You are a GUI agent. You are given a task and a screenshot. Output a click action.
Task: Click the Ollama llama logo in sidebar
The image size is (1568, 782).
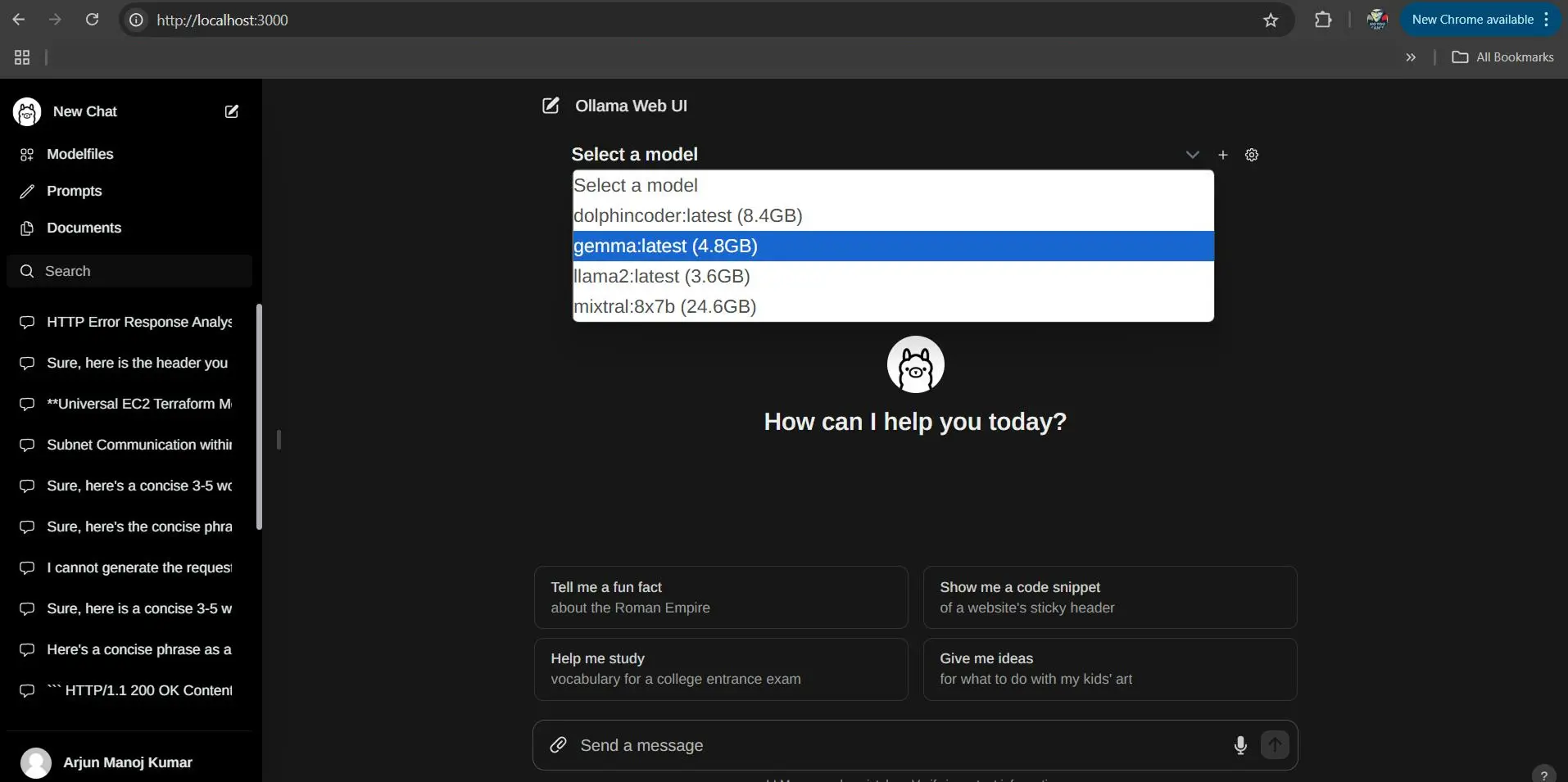pos(27,111)
